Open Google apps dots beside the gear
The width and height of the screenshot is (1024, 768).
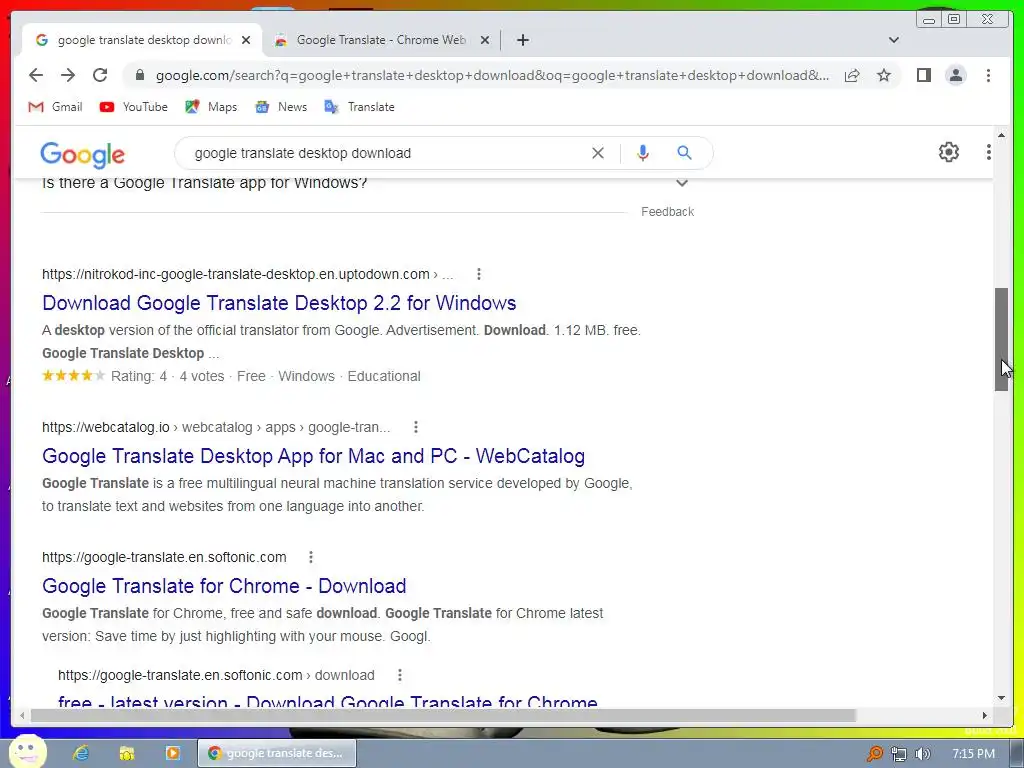click(988, 152)
